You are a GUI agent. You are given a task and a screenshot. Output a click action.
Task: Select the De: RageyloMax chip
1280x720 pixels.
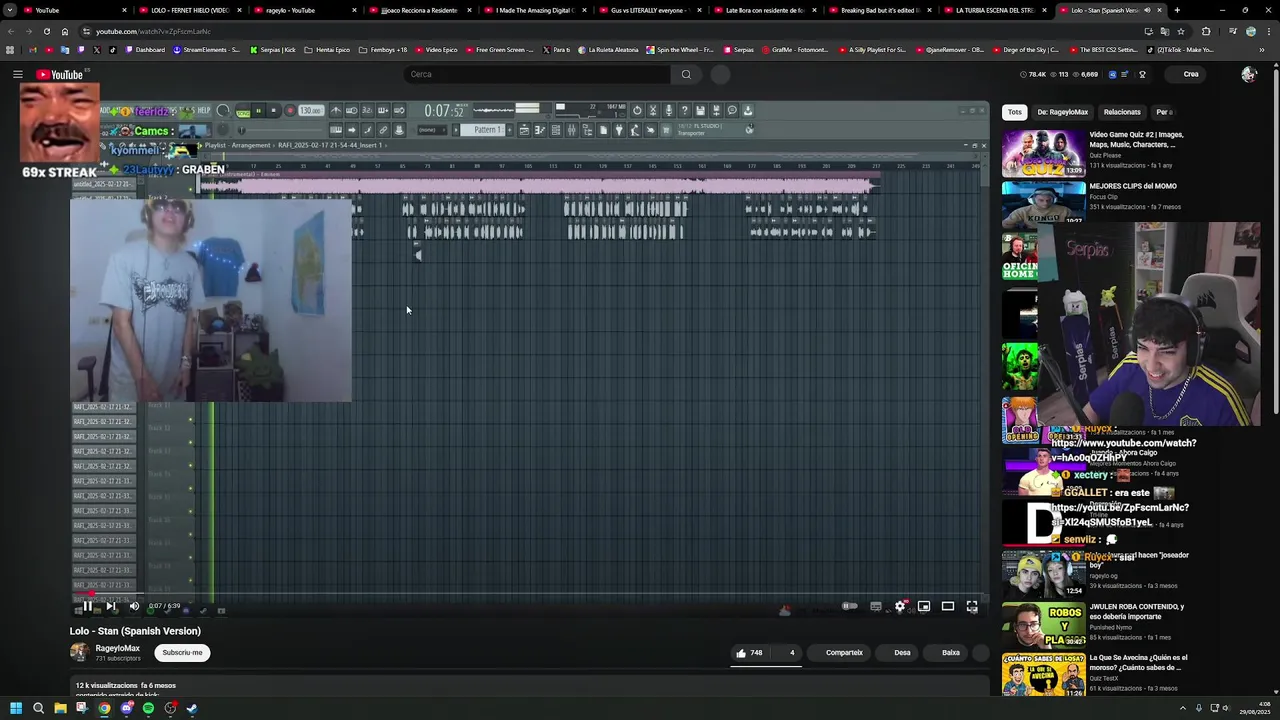coord(1062,112)
